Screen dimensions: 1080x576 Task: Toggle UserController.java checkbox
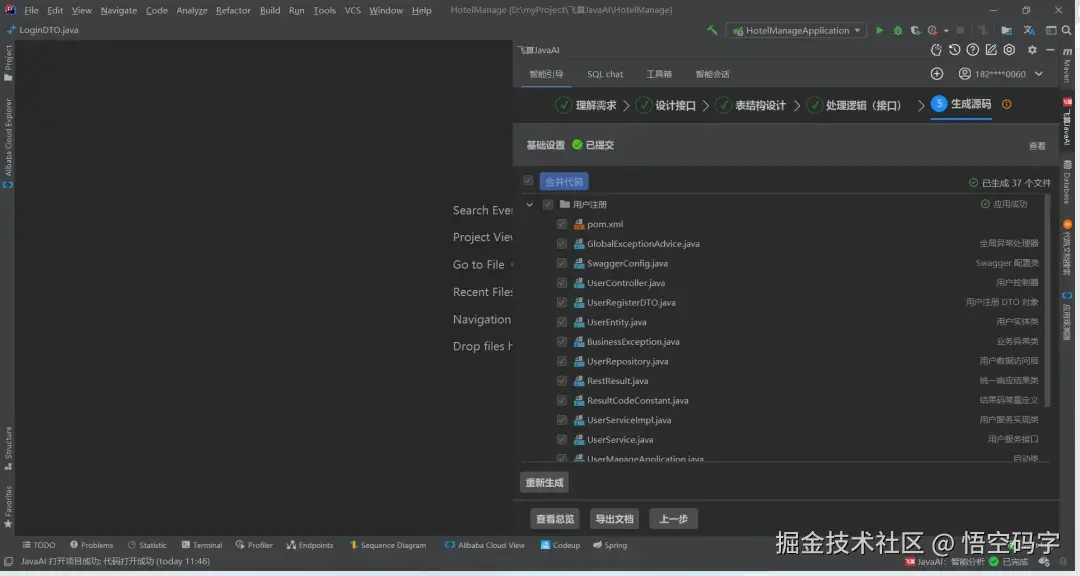coord(562,283)
